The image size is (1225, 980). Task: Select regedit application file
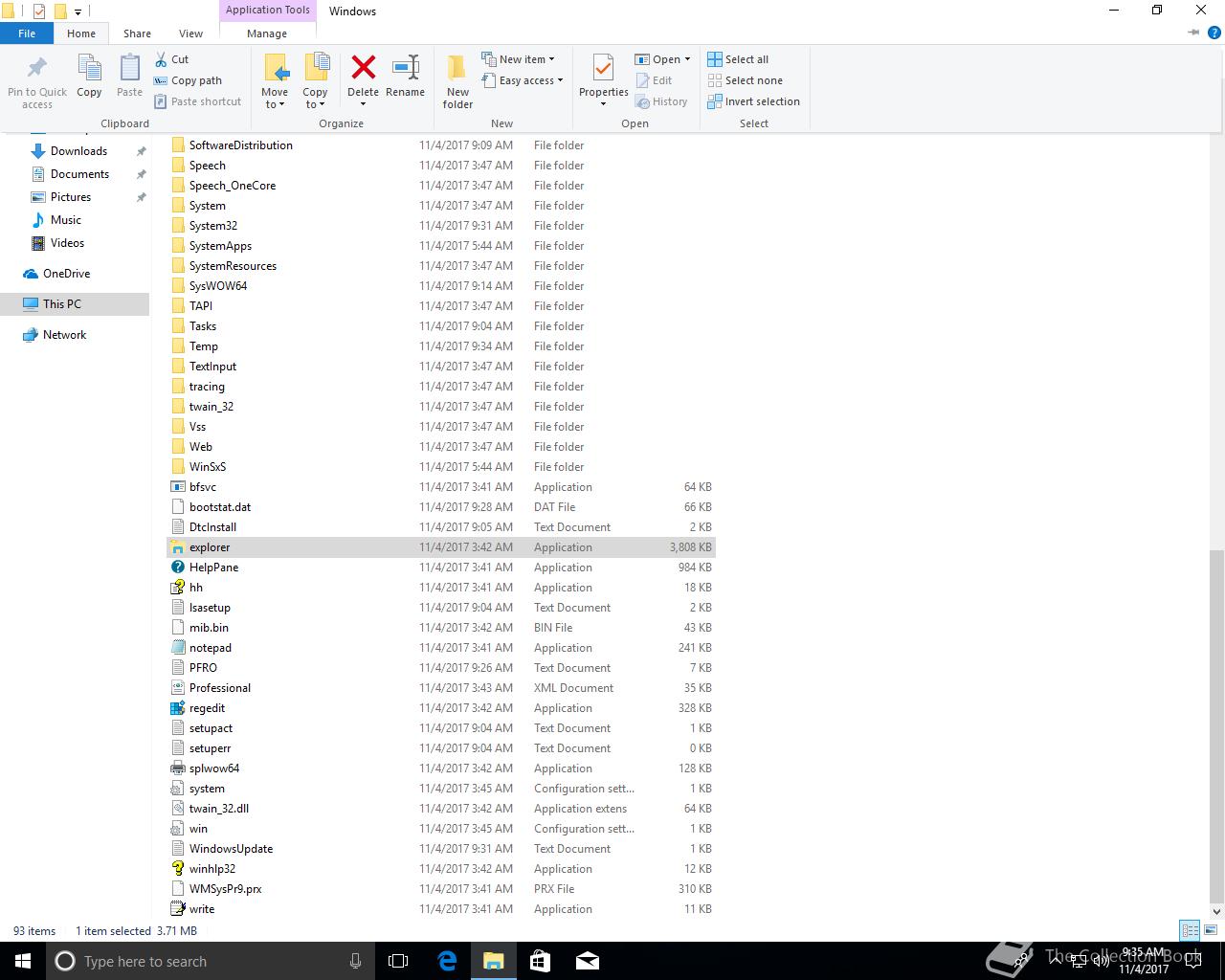click(x=441, y=708)
